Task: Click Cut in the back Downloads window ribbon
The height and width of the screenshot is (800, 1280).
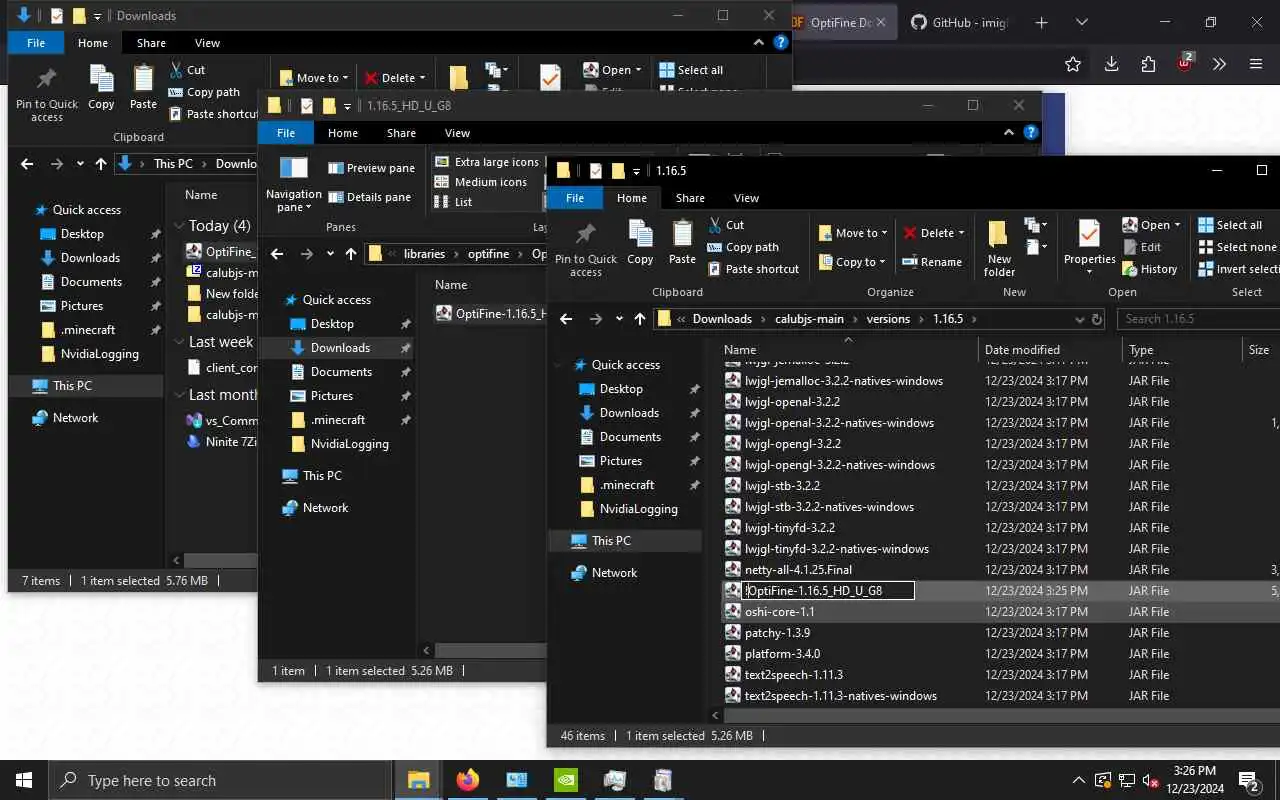Action: click(186, 70)
